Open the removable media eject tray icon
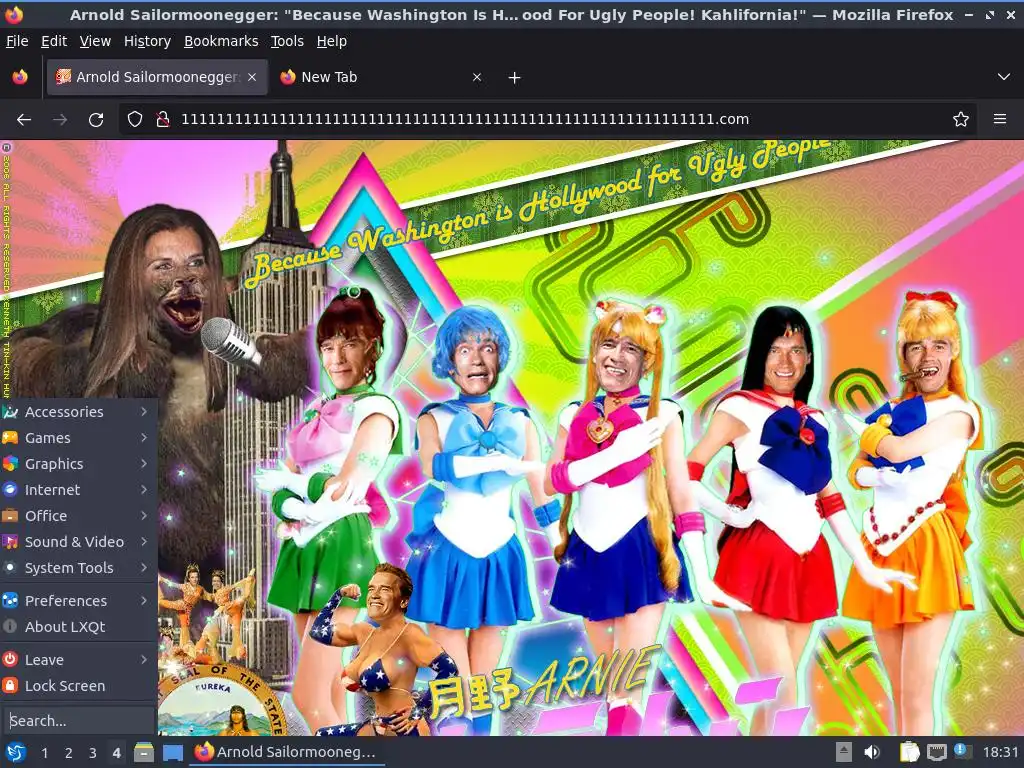This screenshot has width=1024, height=768. point(844,752)
